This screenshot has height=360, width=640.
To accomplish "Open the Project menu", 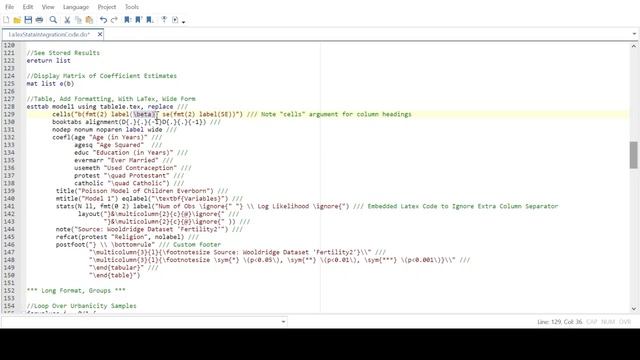I will point(107,7).
